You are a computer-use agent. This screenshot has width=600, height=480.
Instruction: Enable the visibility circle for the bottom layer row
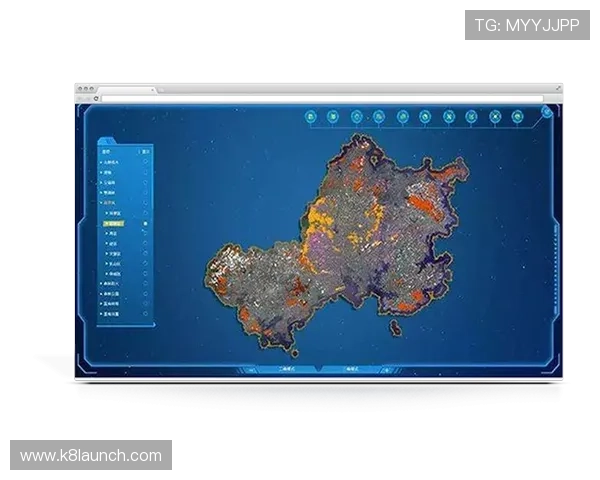tap(146, 314)
